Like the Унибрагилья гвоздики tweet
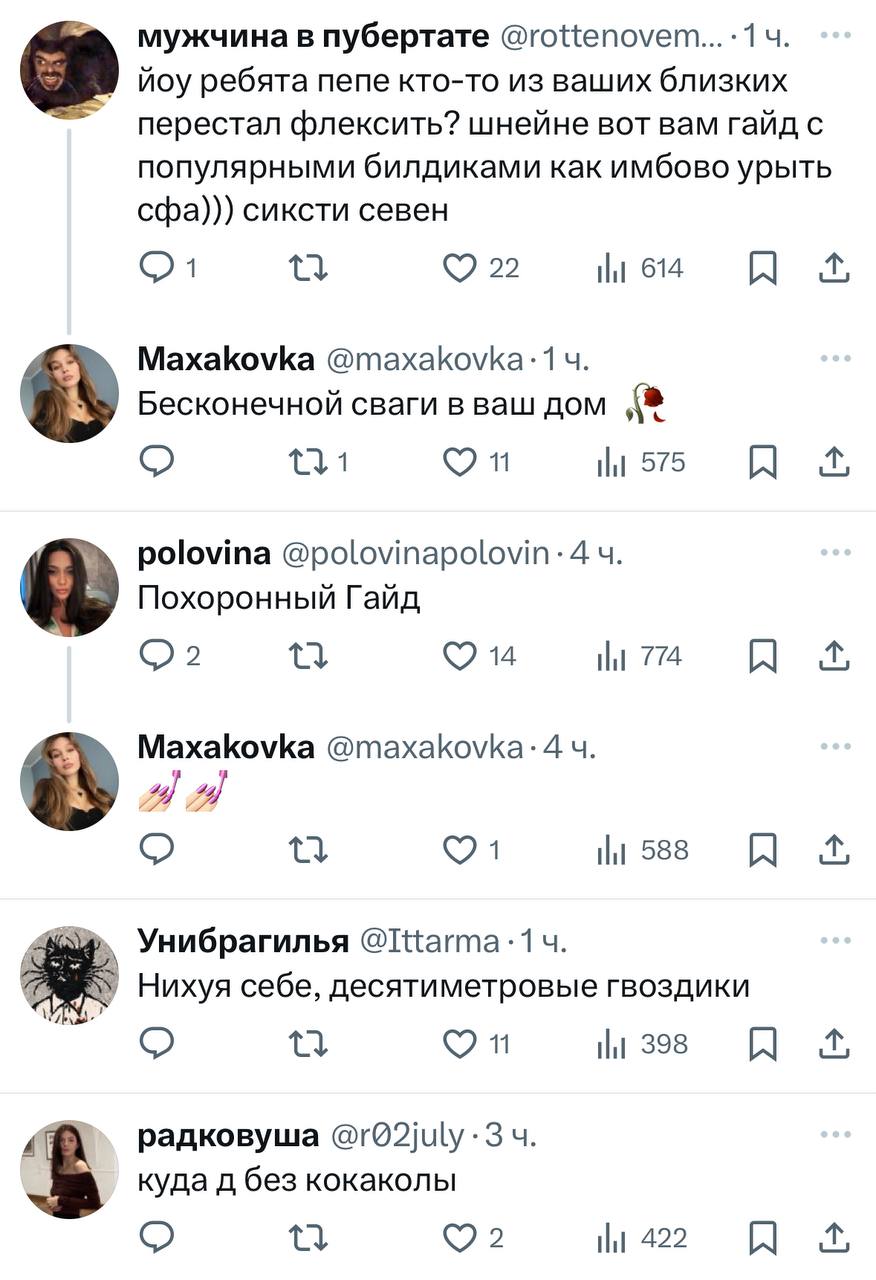Viewport: 876px width, 1280px height. (459, 1044)
